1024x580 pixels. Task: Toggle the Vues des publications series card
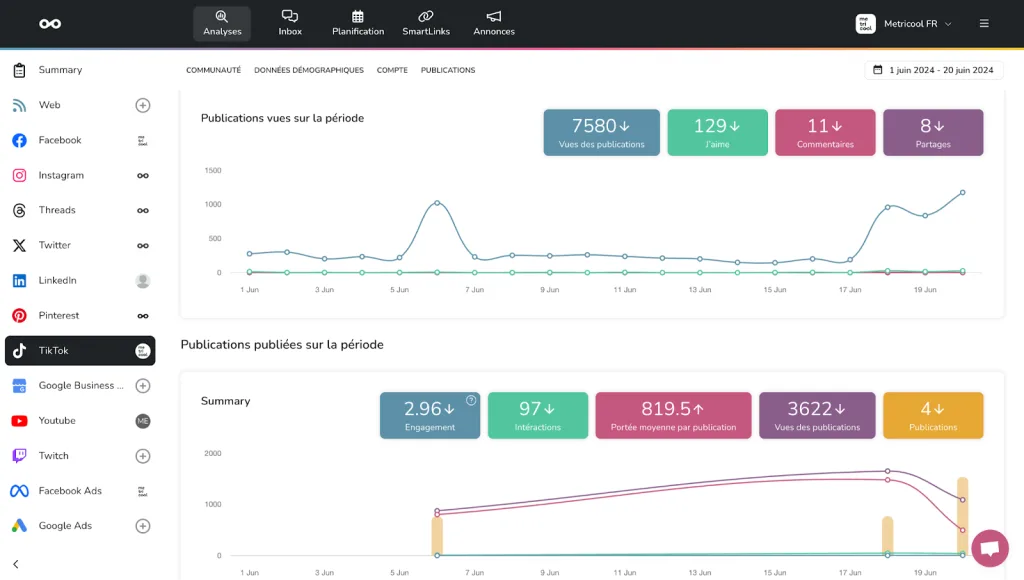pos(601,132)
